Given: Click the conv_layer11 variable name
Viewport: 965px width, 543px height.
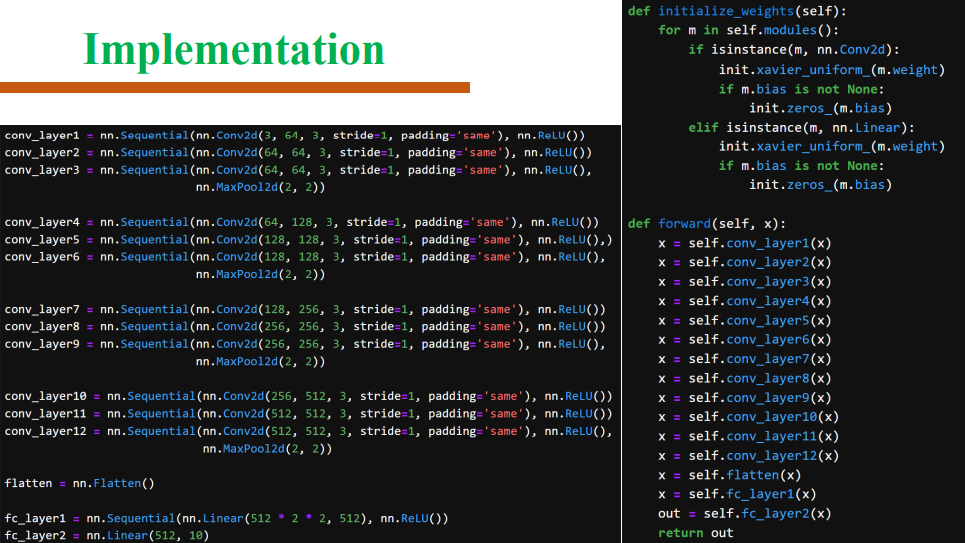Looking at the screenshot, I should (x=46, y=414).
